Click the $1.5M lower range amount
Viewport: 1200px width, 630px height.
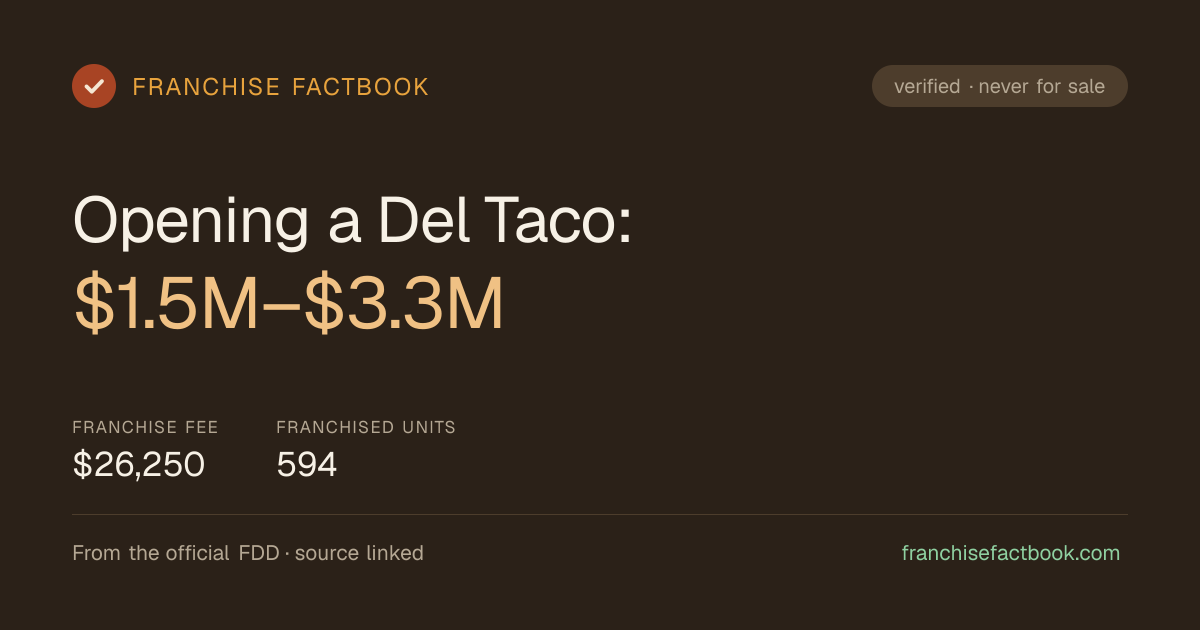pyautogui.click(x=166, y=304)
